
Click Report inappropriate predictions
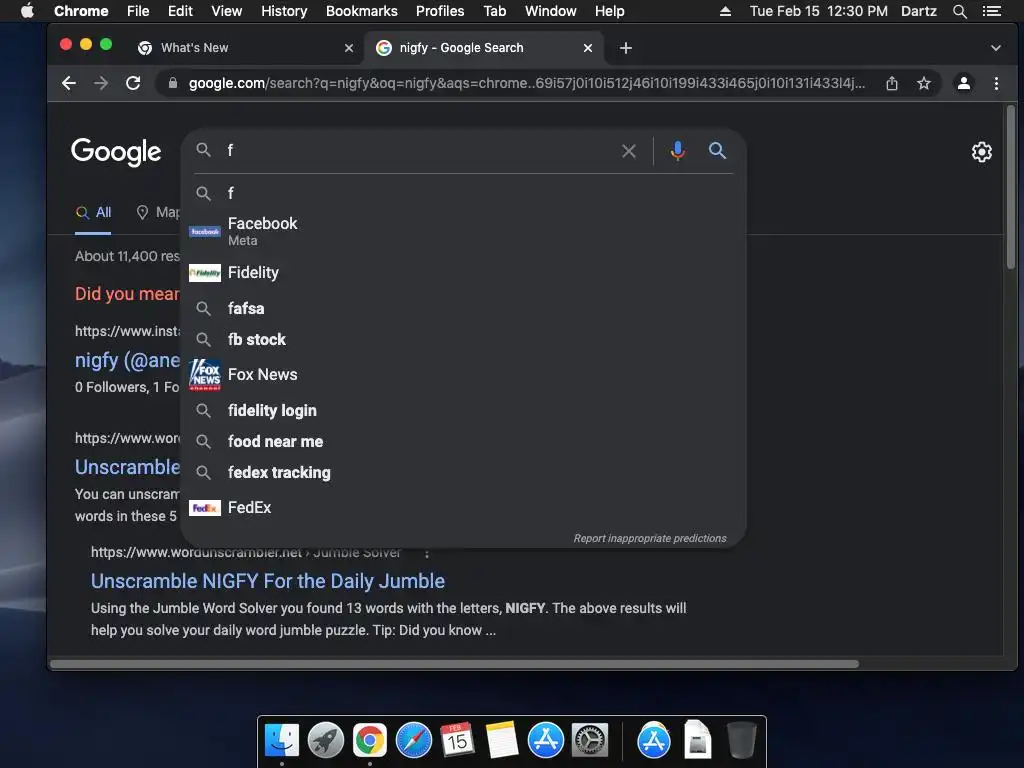pos(650,538)
